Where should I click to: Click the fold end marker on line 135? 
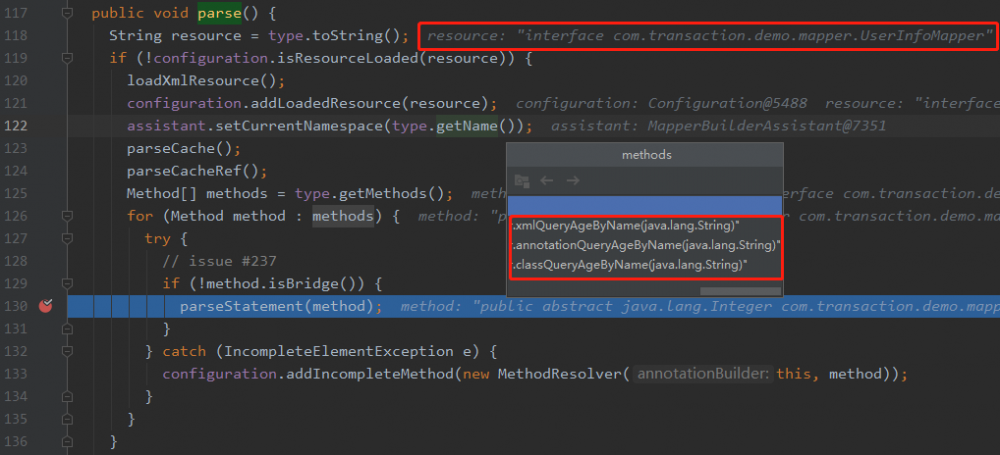tap(68, 419)
